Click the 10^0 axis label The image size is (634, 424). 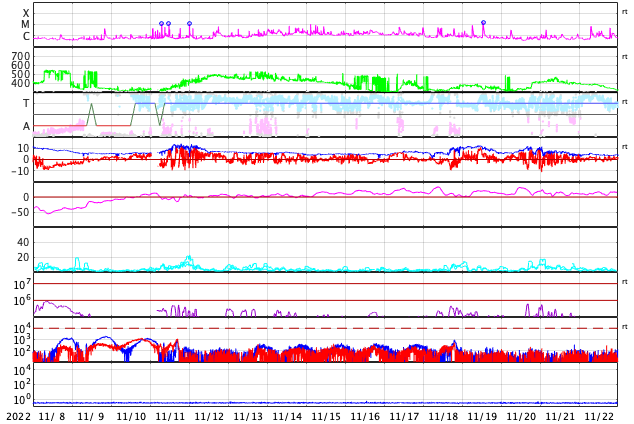[x=22, y=400]
